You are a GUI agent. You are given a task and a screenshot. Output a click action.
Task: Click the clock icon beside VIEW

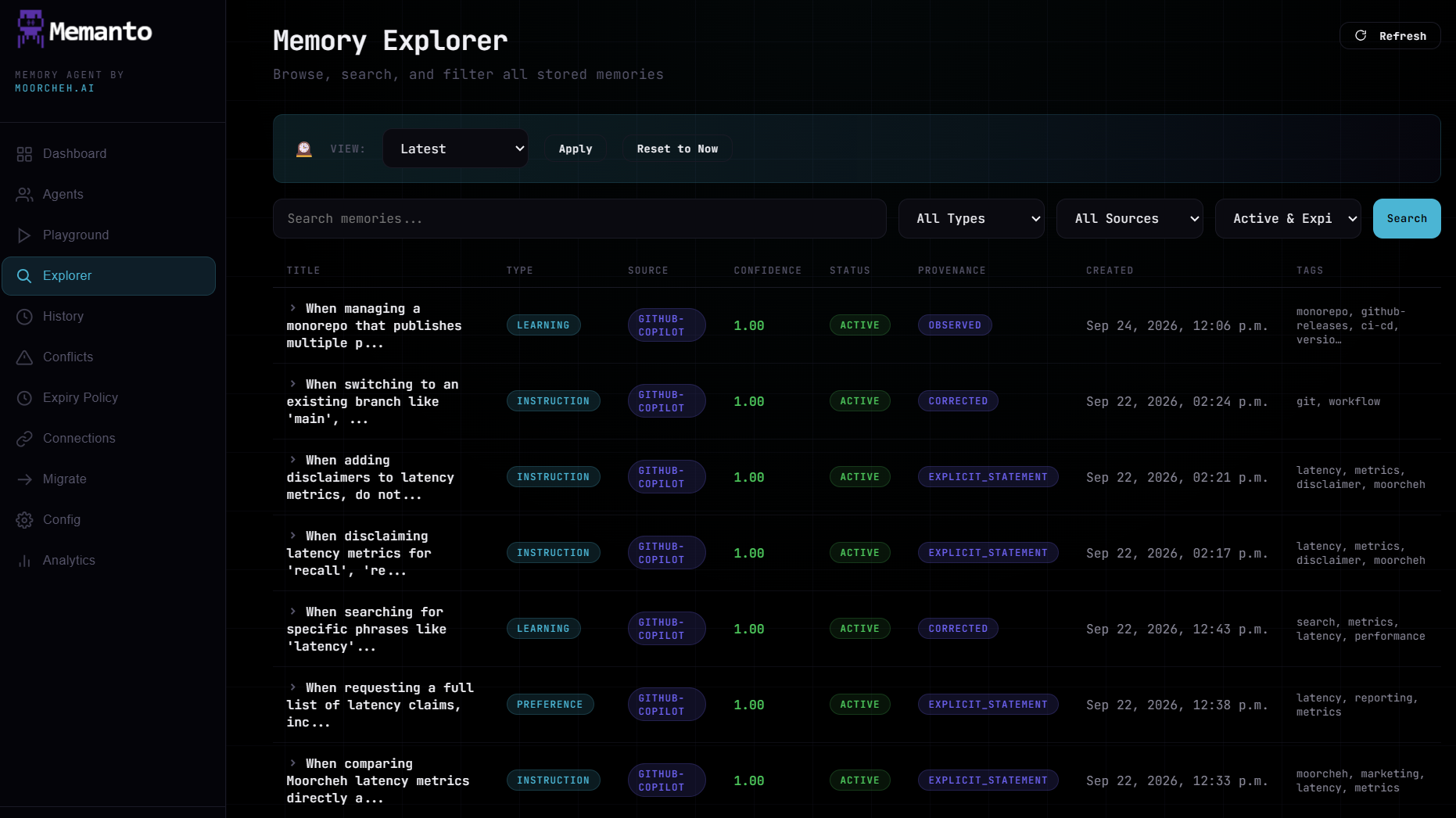point(304,149)
